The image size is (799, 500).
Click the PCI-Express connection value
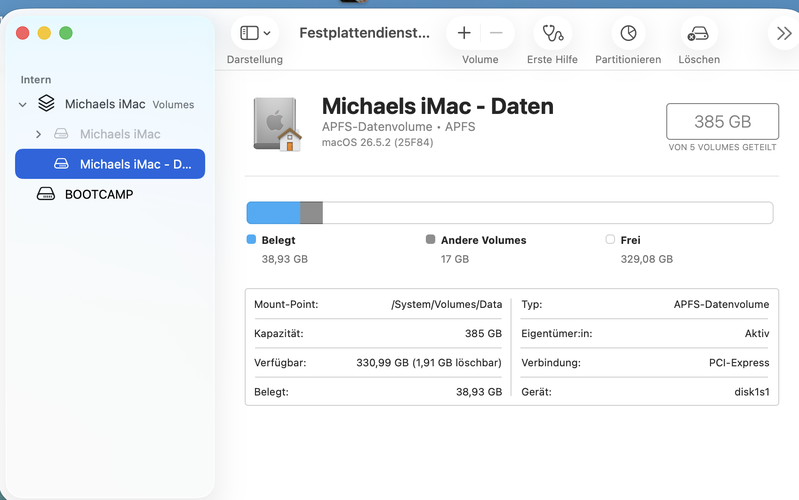(x=739, y=362)
